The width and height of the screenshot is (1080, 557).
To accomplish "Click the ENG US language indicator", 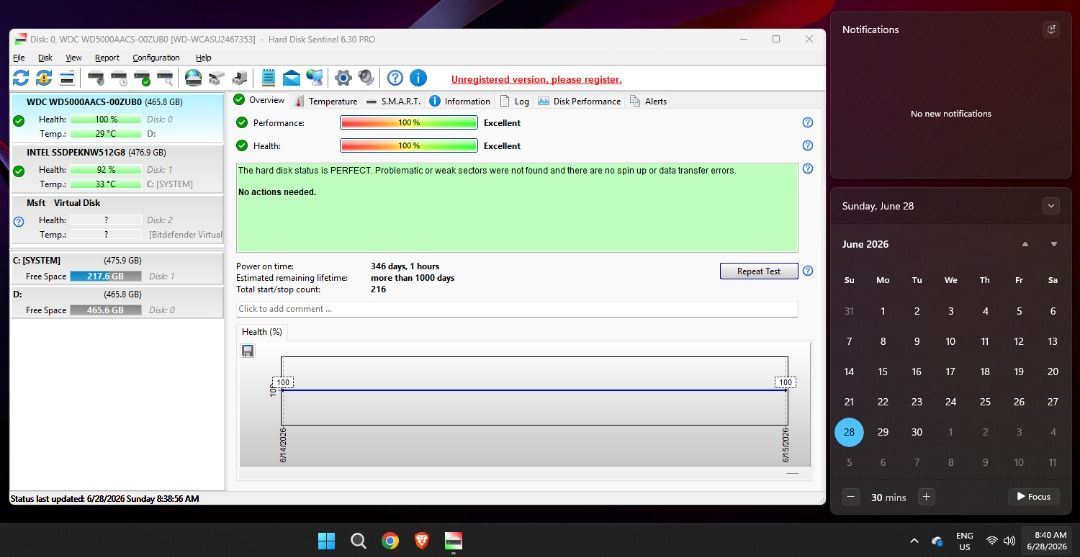I will tap(964, 540).
